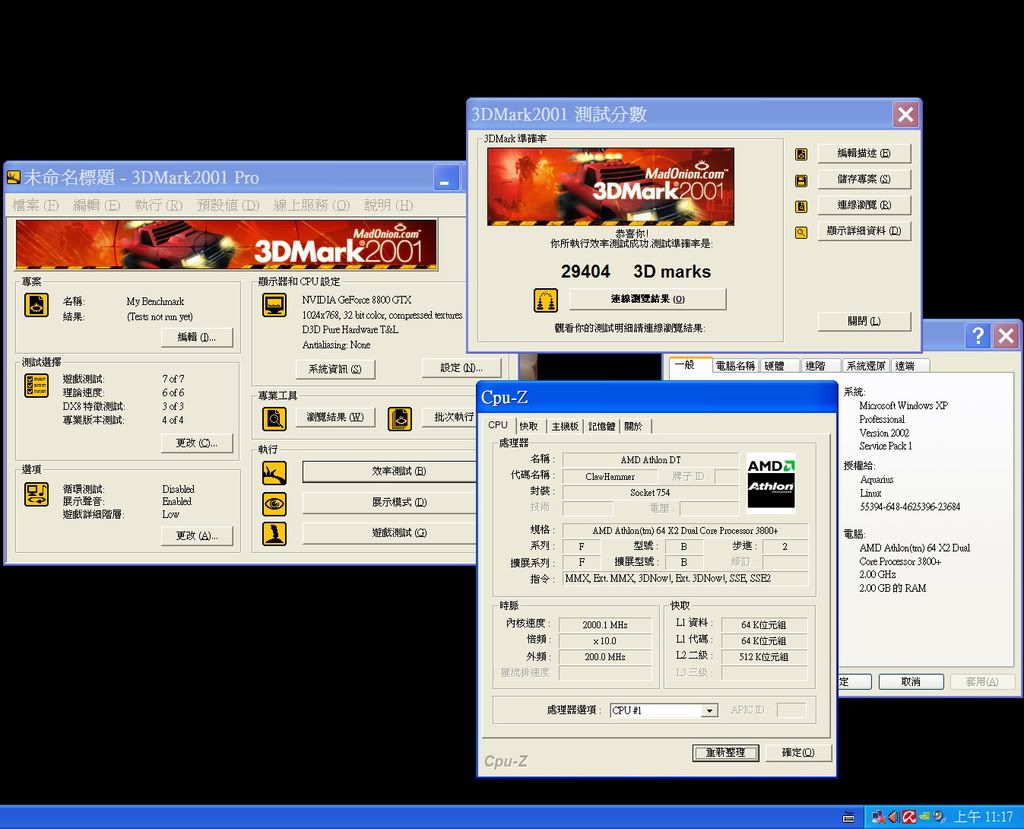This screenshot has width=1024, height=829.
Task: Click the keyboard language bar tray icon
Action: pyautogui.click(x=849, y=817)
